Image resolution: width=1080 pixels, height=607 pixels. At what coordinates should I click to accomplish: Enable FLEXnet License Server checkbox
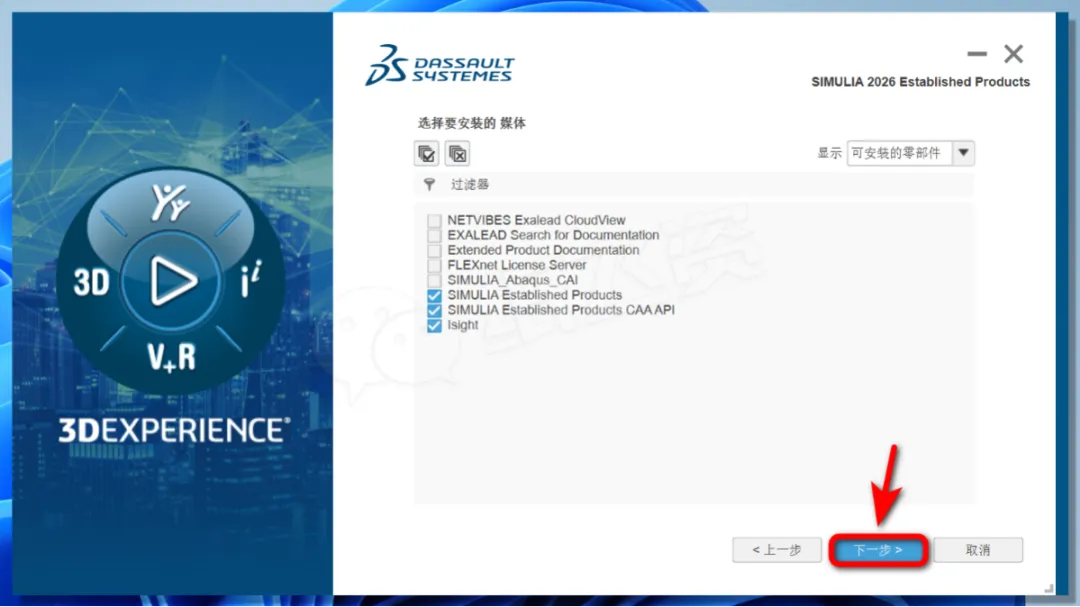[434, 265]
